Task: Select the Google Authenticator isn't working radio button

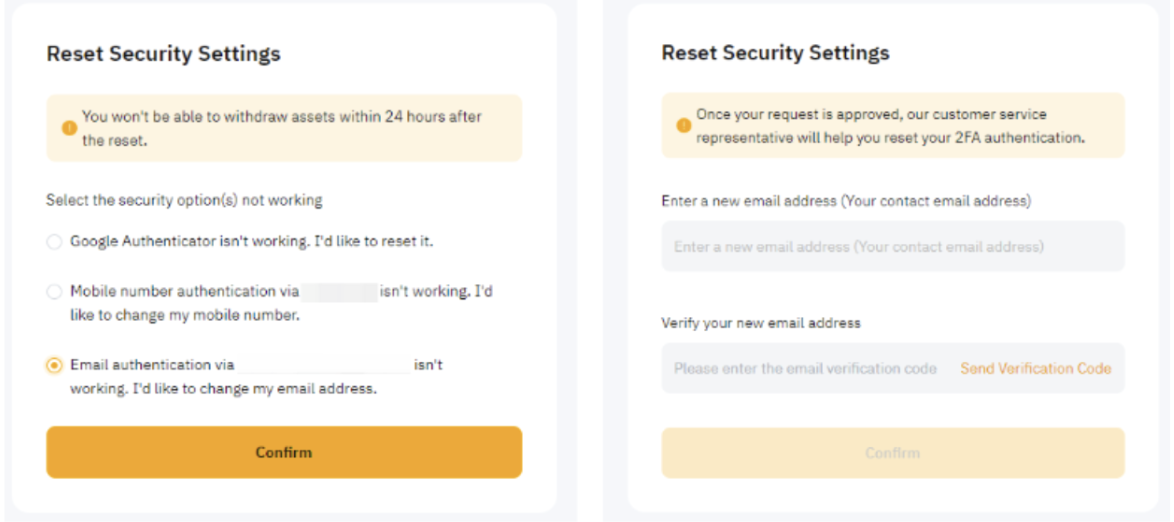Action: 54,242
